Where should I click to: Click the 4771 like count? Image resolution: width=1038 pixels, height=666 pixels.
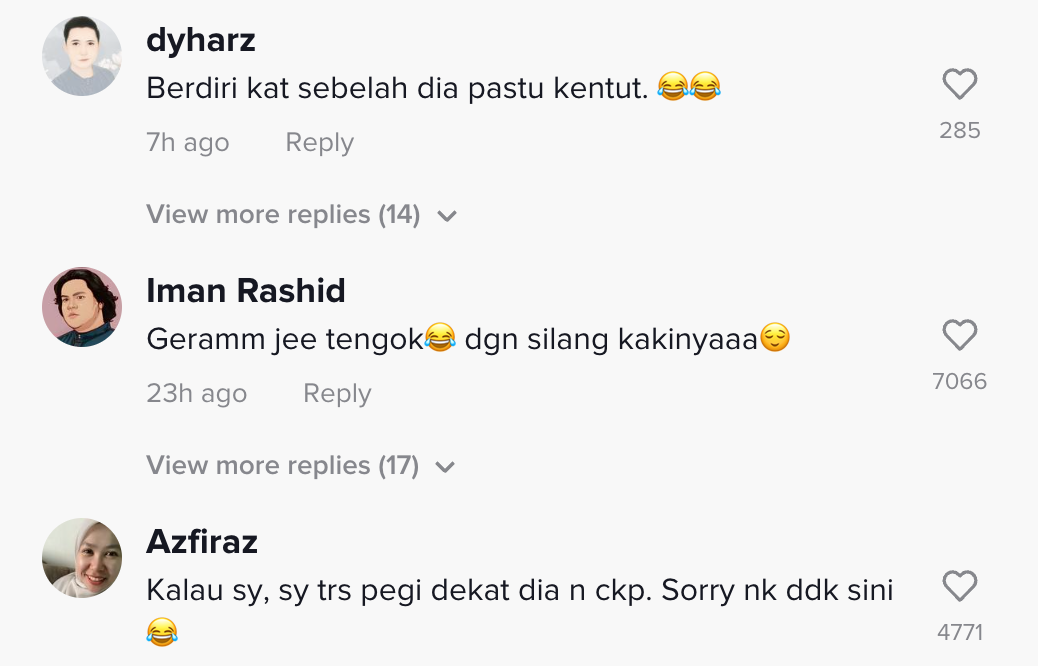pyautogui.click(x=959, y=632)
